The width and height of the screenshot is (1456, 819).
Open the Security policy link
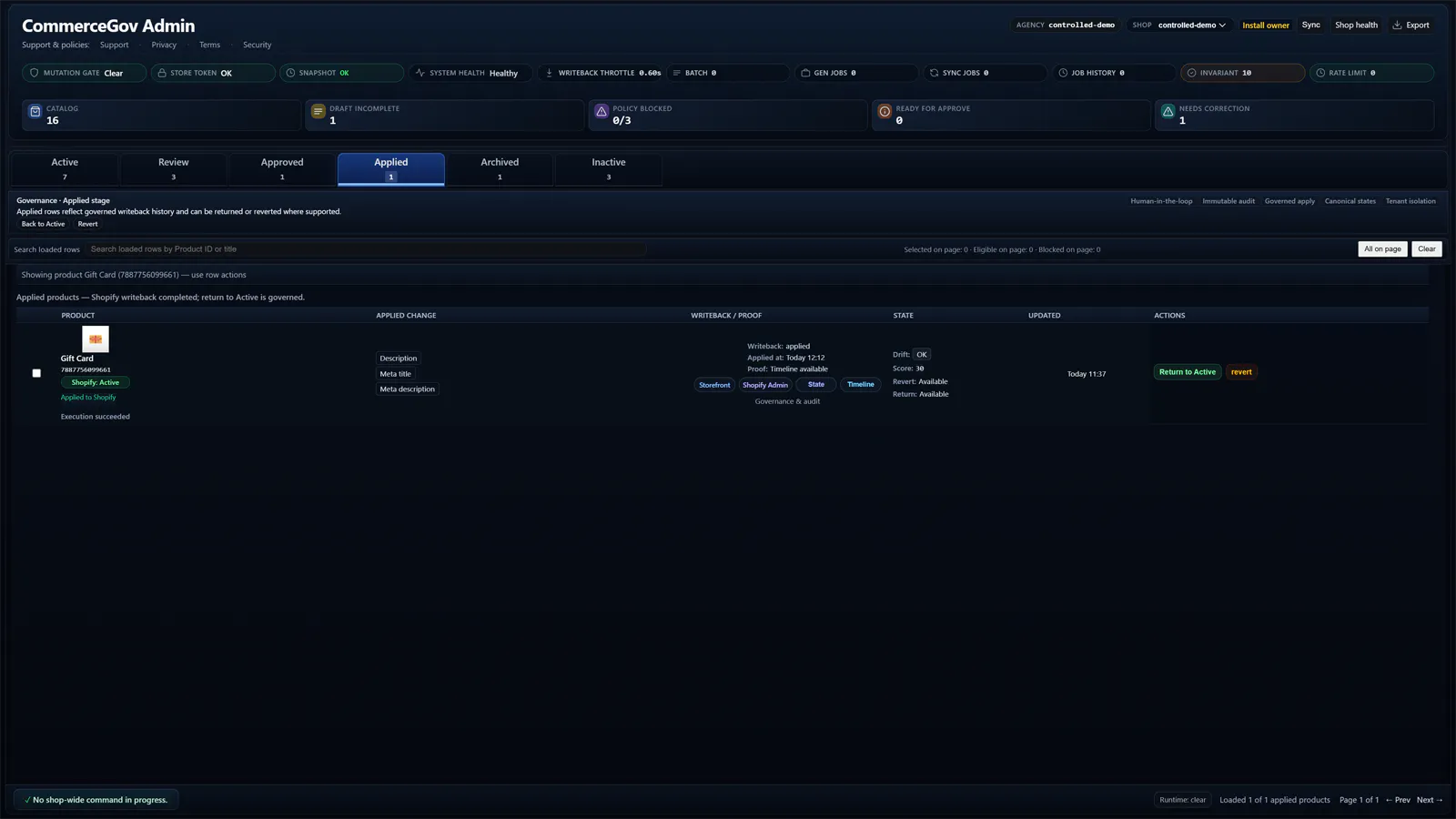(x=257, y=45)
